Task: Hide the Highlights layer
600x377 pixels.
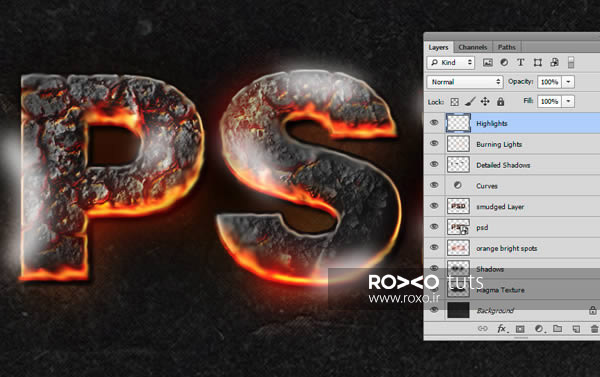Action: pyautogui.click(x=434, y=123)
